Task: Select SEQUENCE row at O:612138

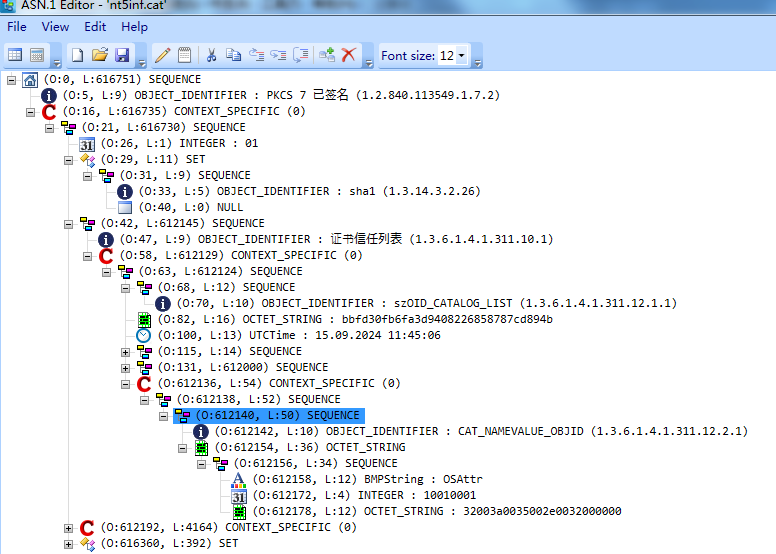Action: 258,400
